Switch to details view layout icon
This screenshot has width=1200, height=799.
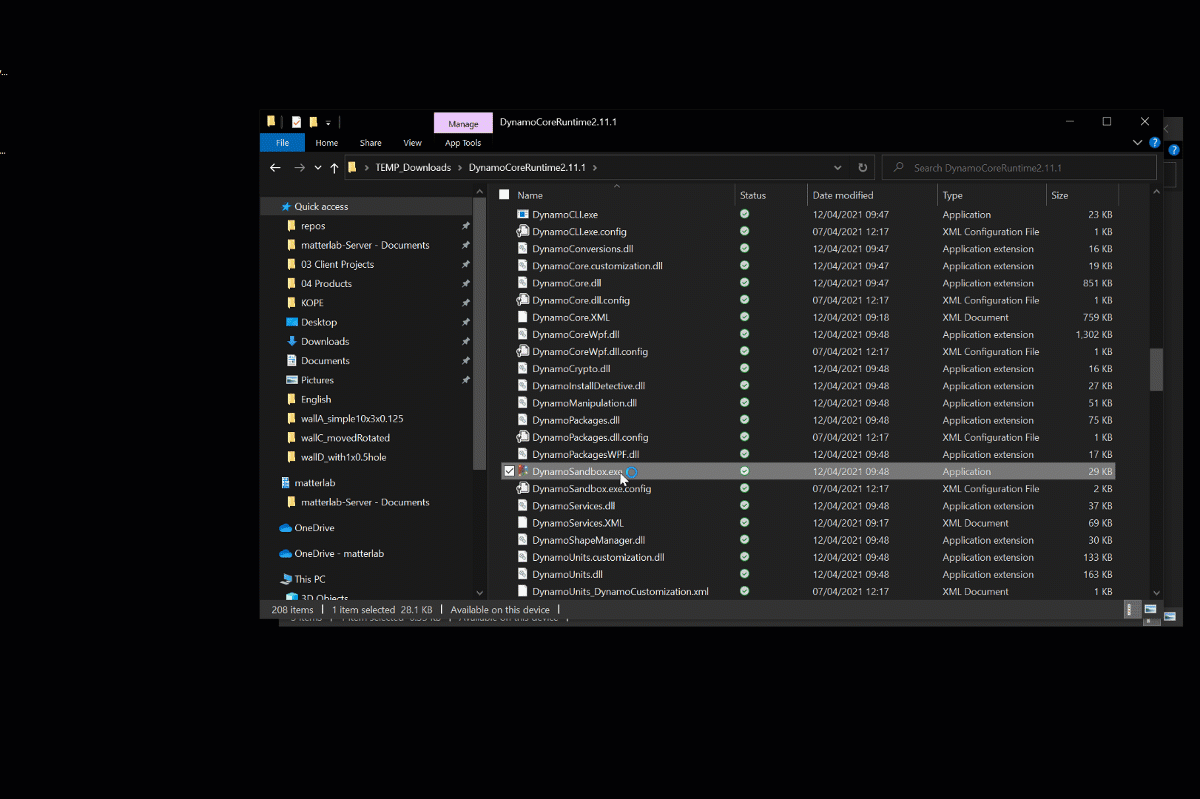pos(1133,609)
